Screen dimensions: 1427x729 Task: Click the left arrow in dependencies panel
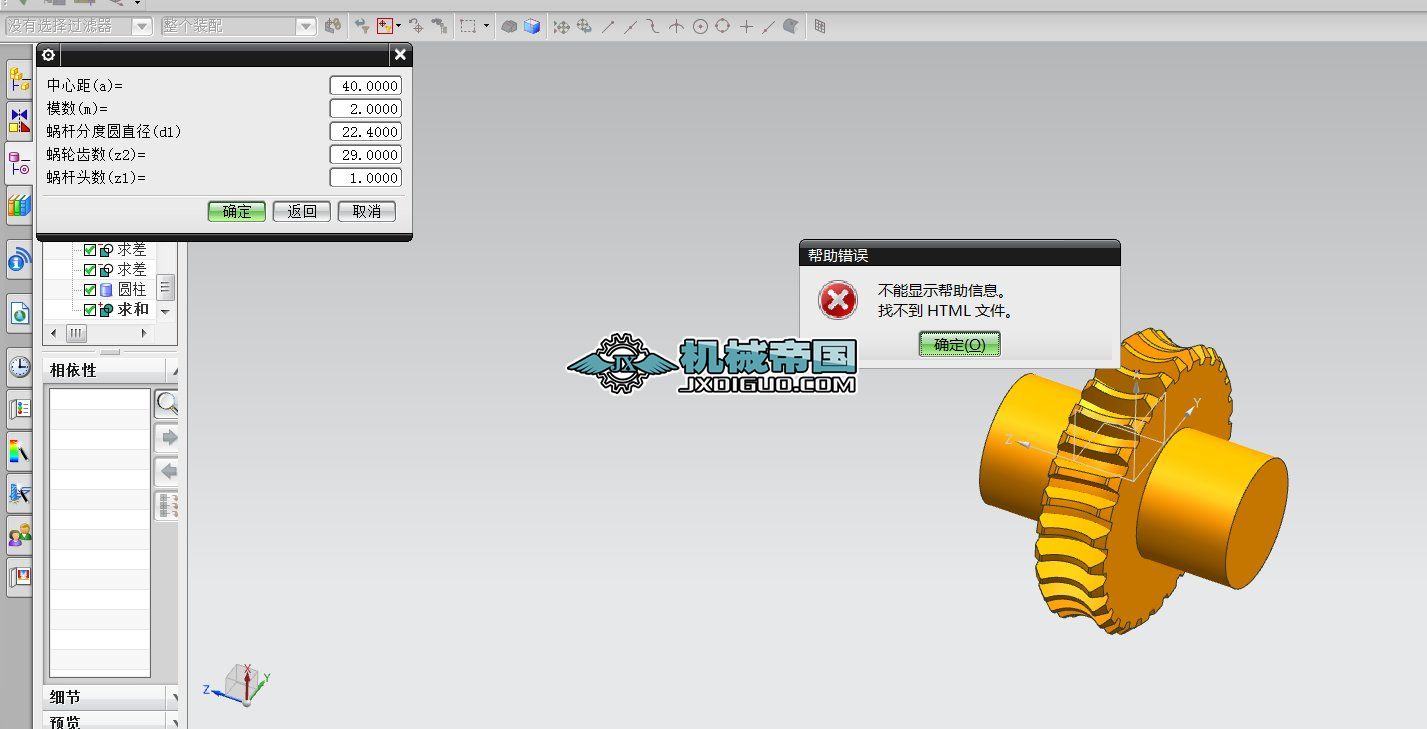[167, 471]
